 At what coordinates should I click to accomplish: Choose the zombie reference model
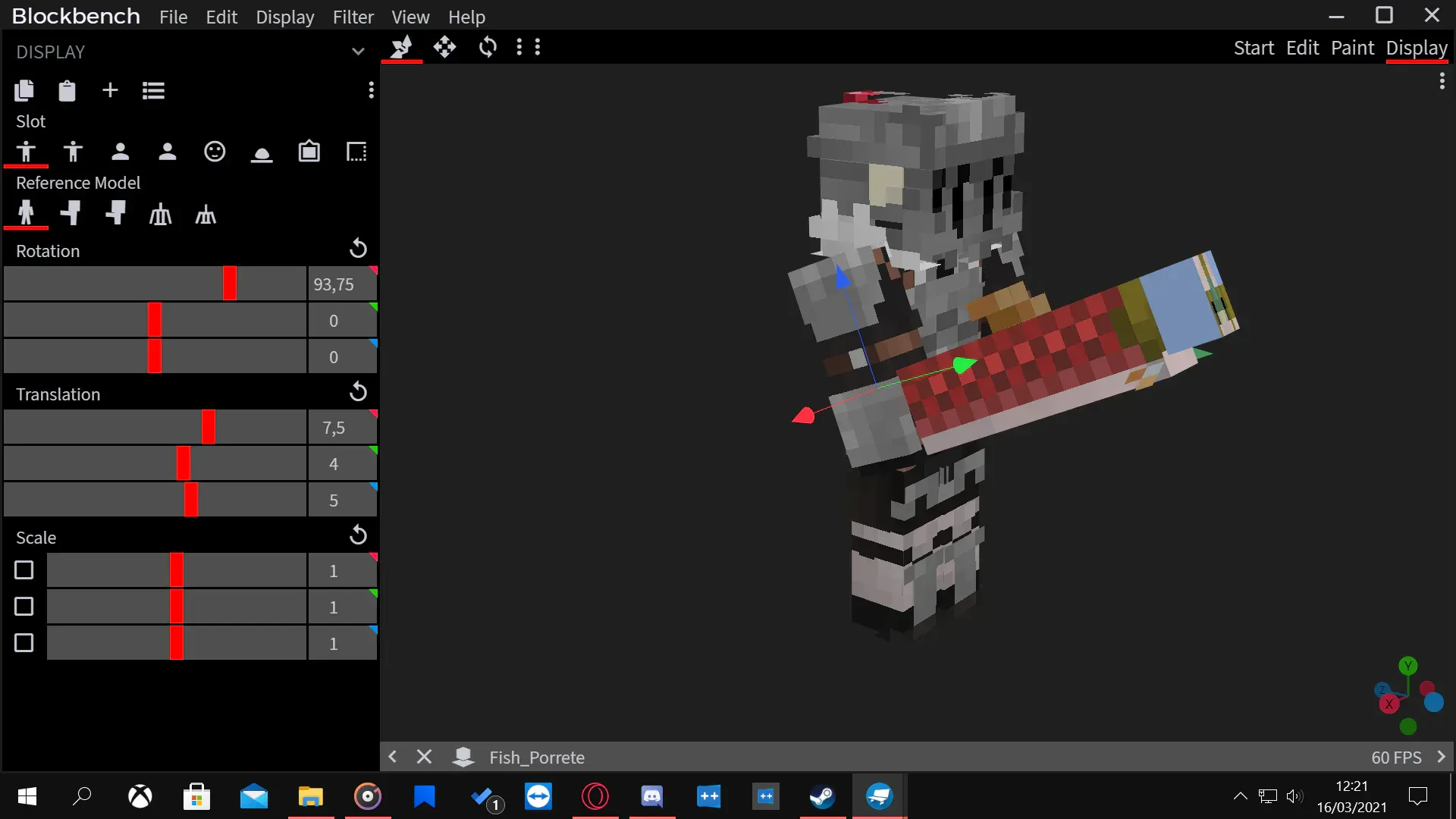pos(71,213)
